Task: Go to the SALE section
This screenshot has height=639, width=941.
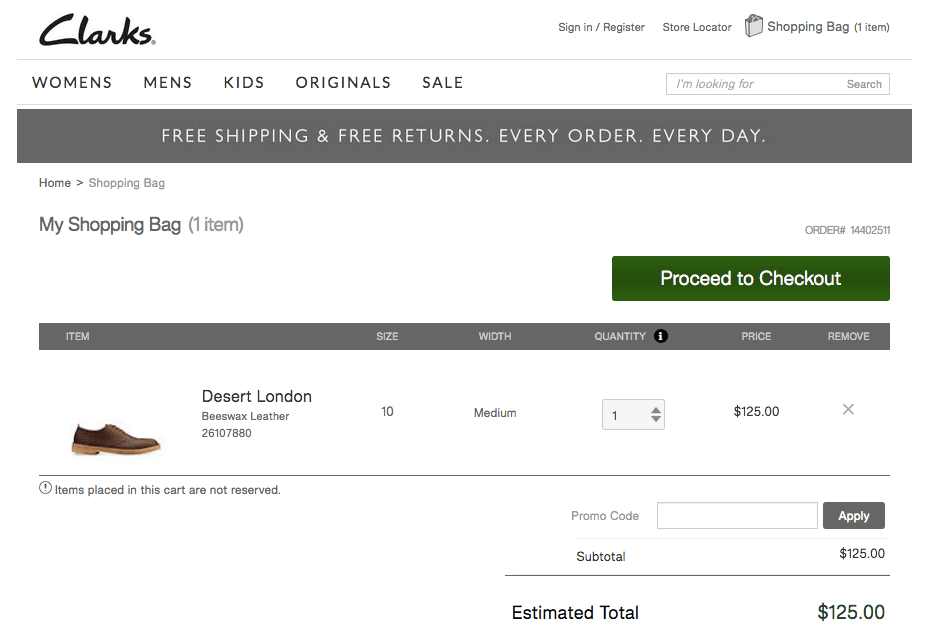Action: coord(442,83)
